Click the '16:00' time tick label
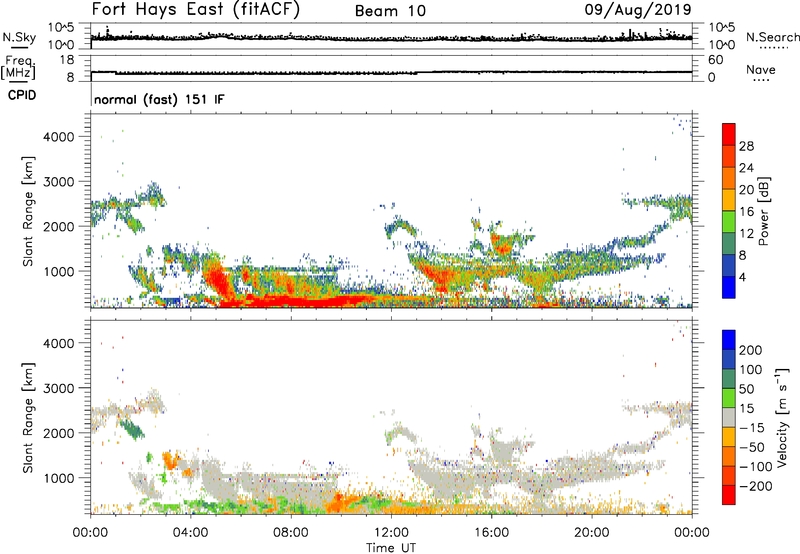This screenshot has width=800, height=554. click(491, 533)
